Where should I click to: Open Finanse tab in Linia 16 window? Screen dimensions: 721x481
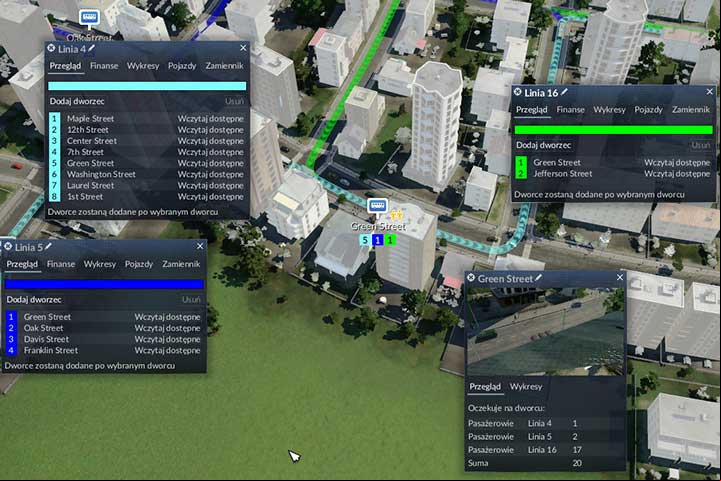click(571, 109)
